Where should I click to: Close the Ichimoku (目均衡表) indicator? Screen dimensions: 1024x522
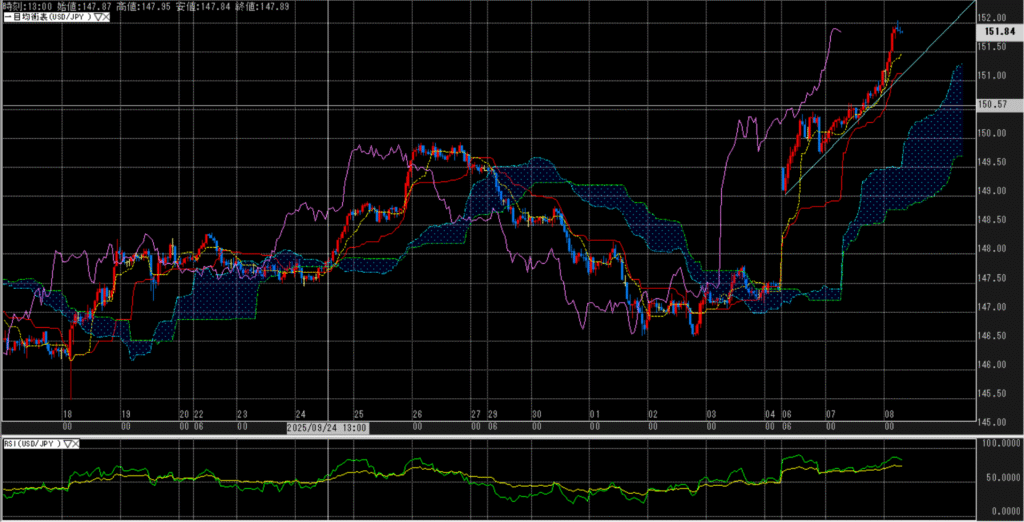(x=106, y=17)
